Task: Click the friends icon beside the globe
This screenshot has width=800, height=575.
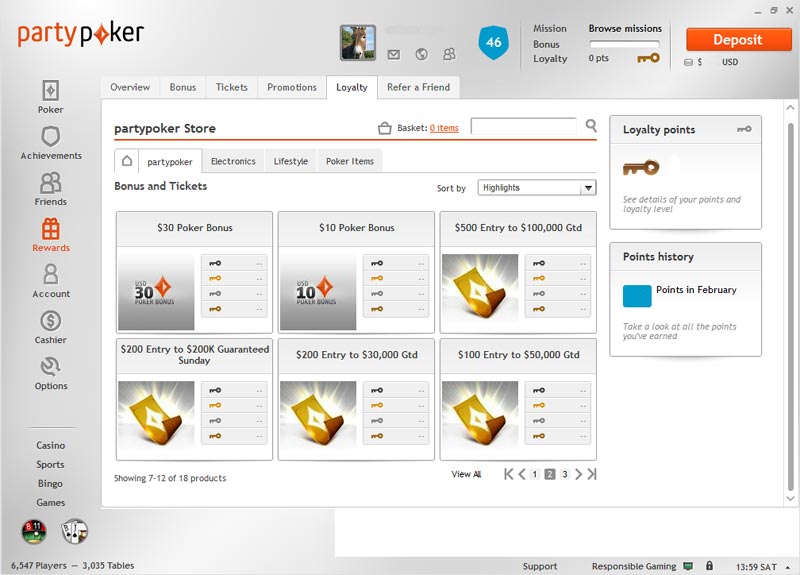Action: click(x=449, y=54)
